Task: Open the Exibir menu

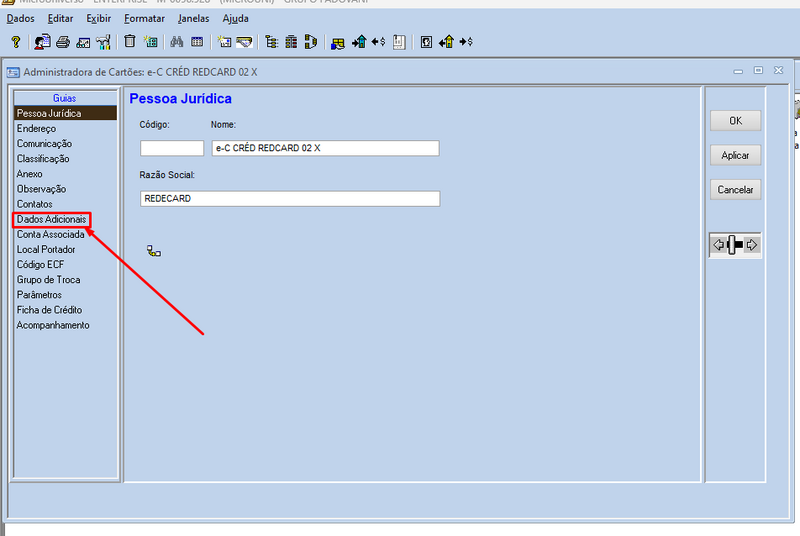Action: pyautogui.click(x=98, y=19)
